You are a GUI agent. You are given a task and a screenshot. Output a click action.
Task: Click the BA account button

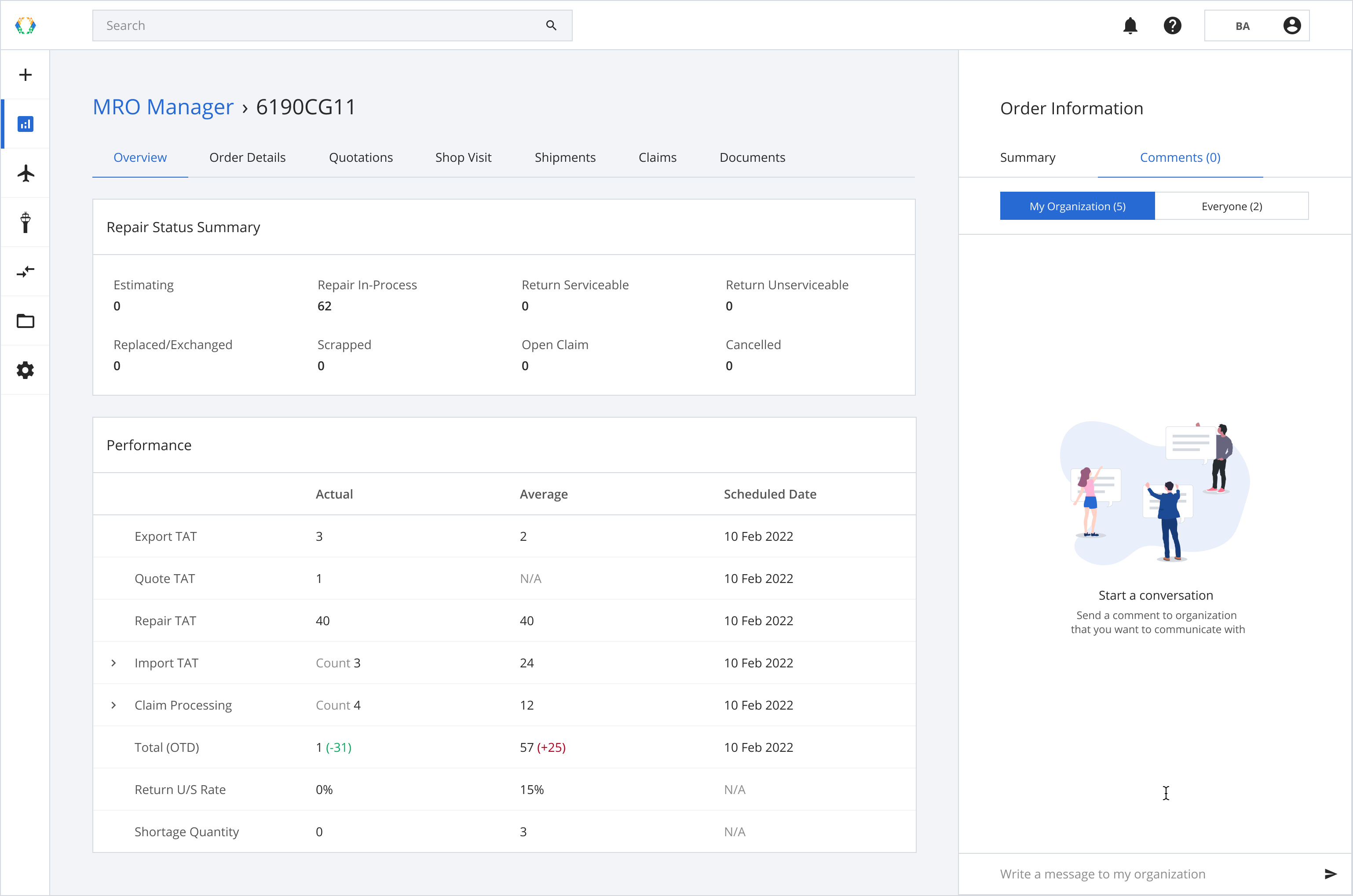click(x=1256, y=25)
